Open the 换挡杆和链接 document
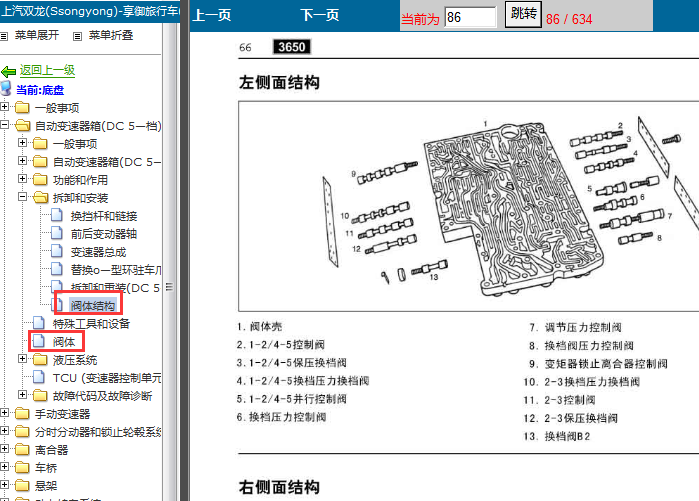 (x=104, y=216)
